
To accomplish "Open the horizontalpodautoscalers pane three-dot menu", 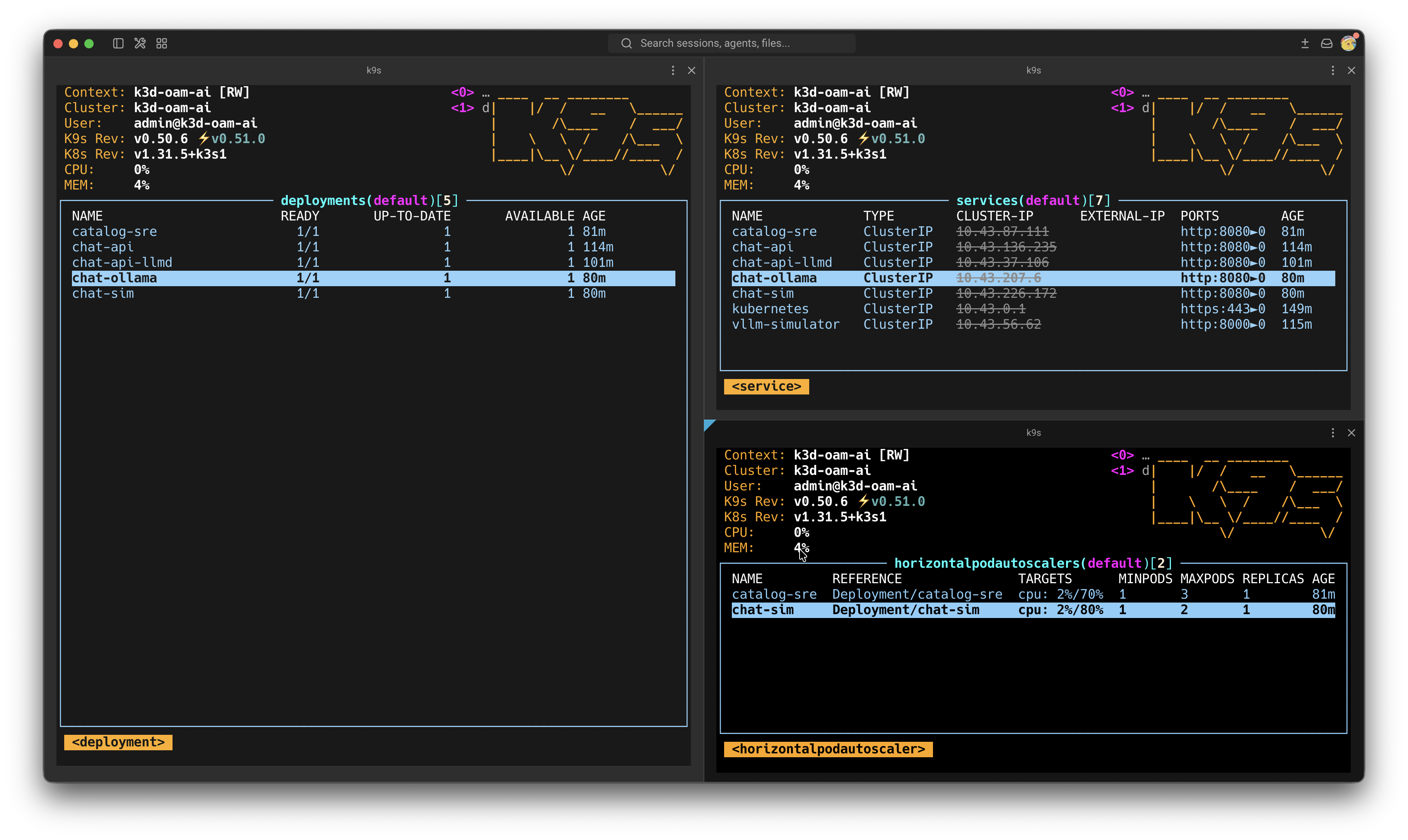I will pos(1333,432).
